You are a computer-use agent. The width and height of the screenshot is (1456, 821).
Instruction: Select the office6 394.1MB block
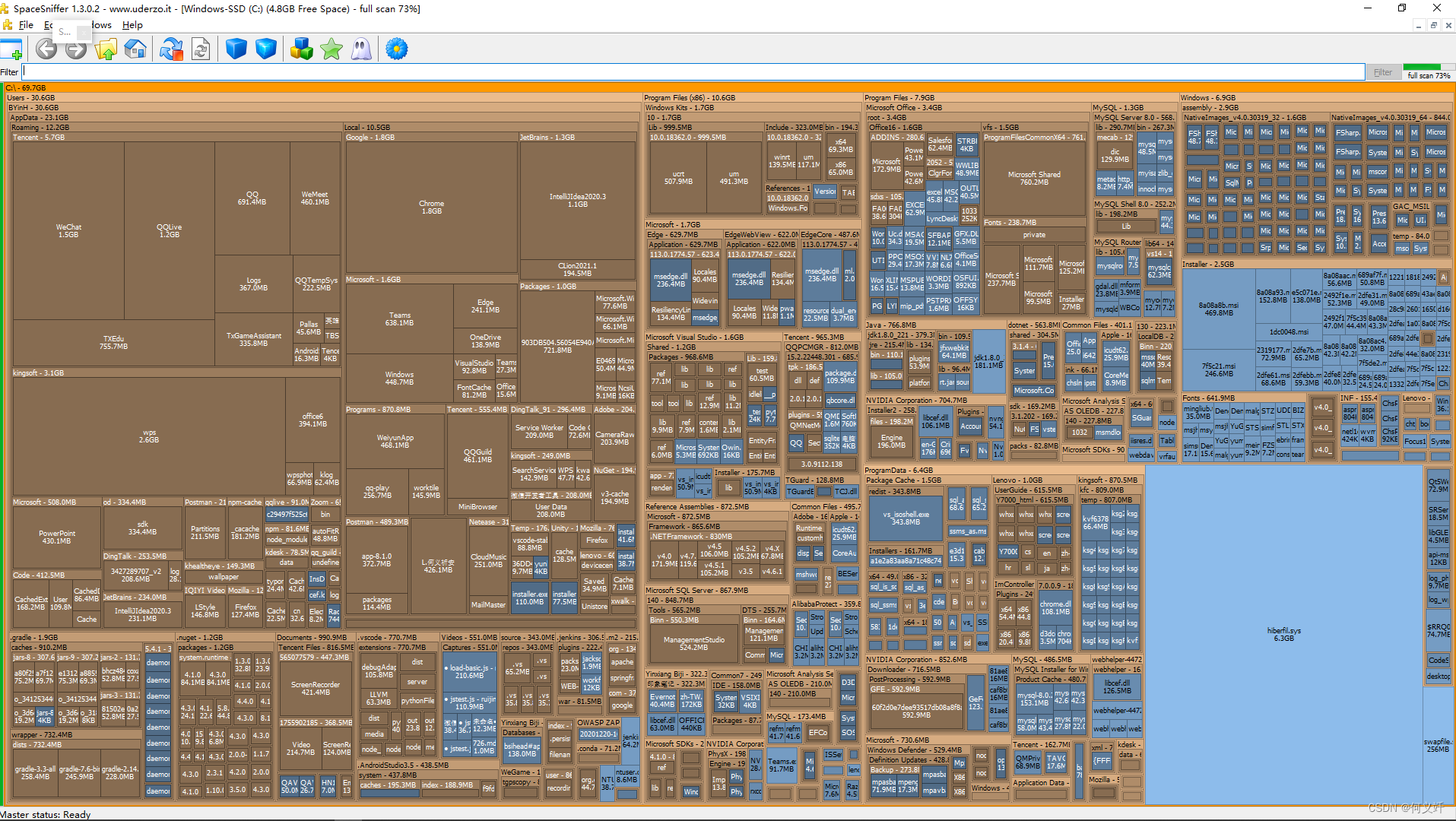pyautogui.click(x=312, y=420)
